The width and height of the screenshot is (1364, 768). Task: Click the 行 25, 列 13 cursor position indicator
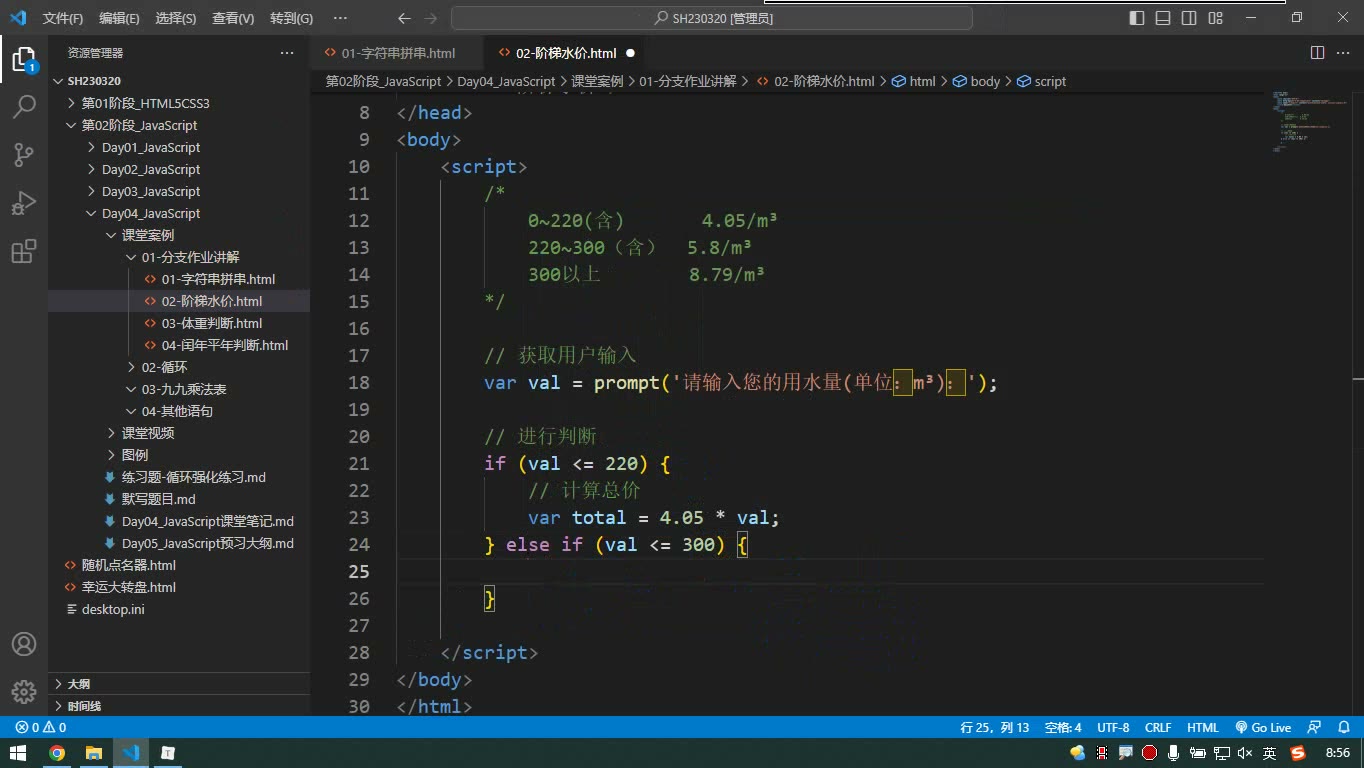pos(994,728)
